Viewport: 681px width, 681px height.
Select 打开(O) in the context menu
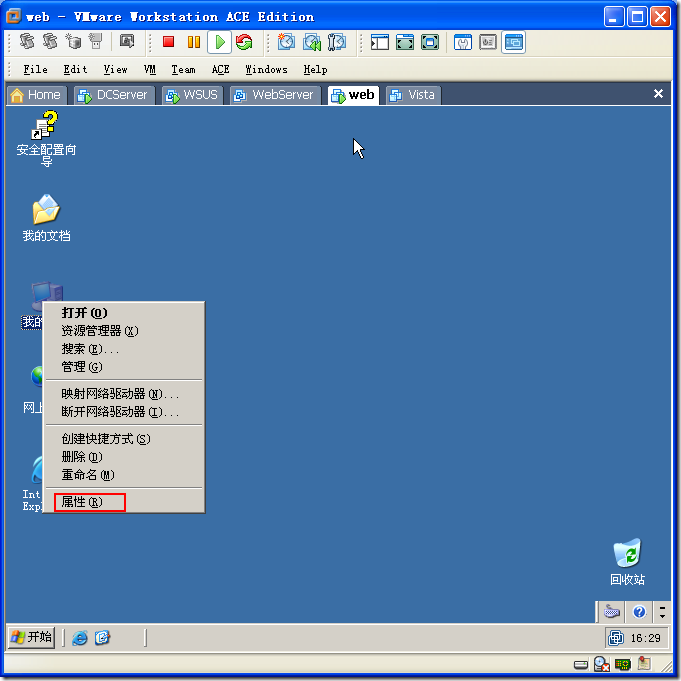point(124,313)
